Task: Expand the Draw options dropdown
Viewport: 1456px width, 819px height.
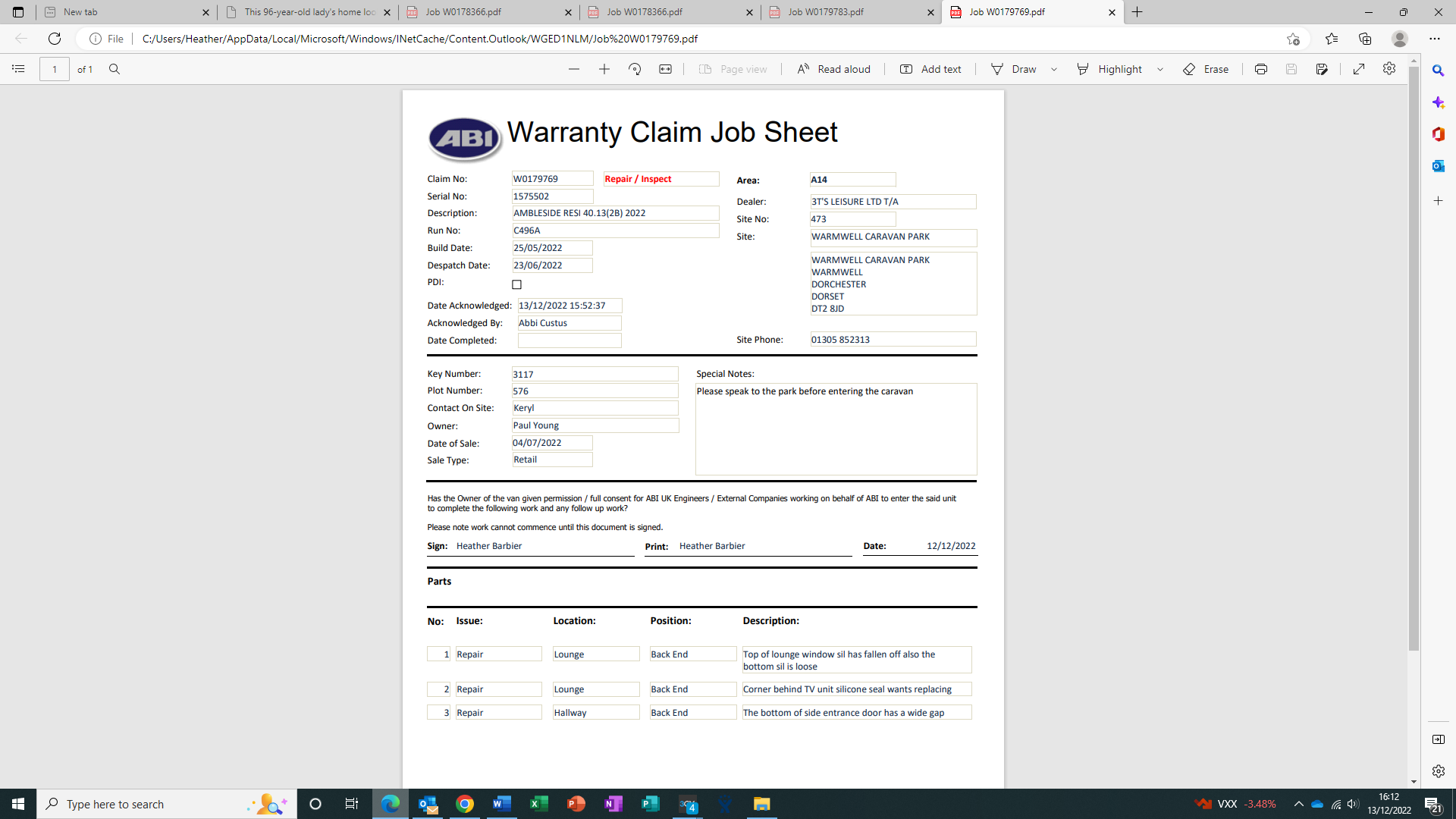Action: (1054, 69)
